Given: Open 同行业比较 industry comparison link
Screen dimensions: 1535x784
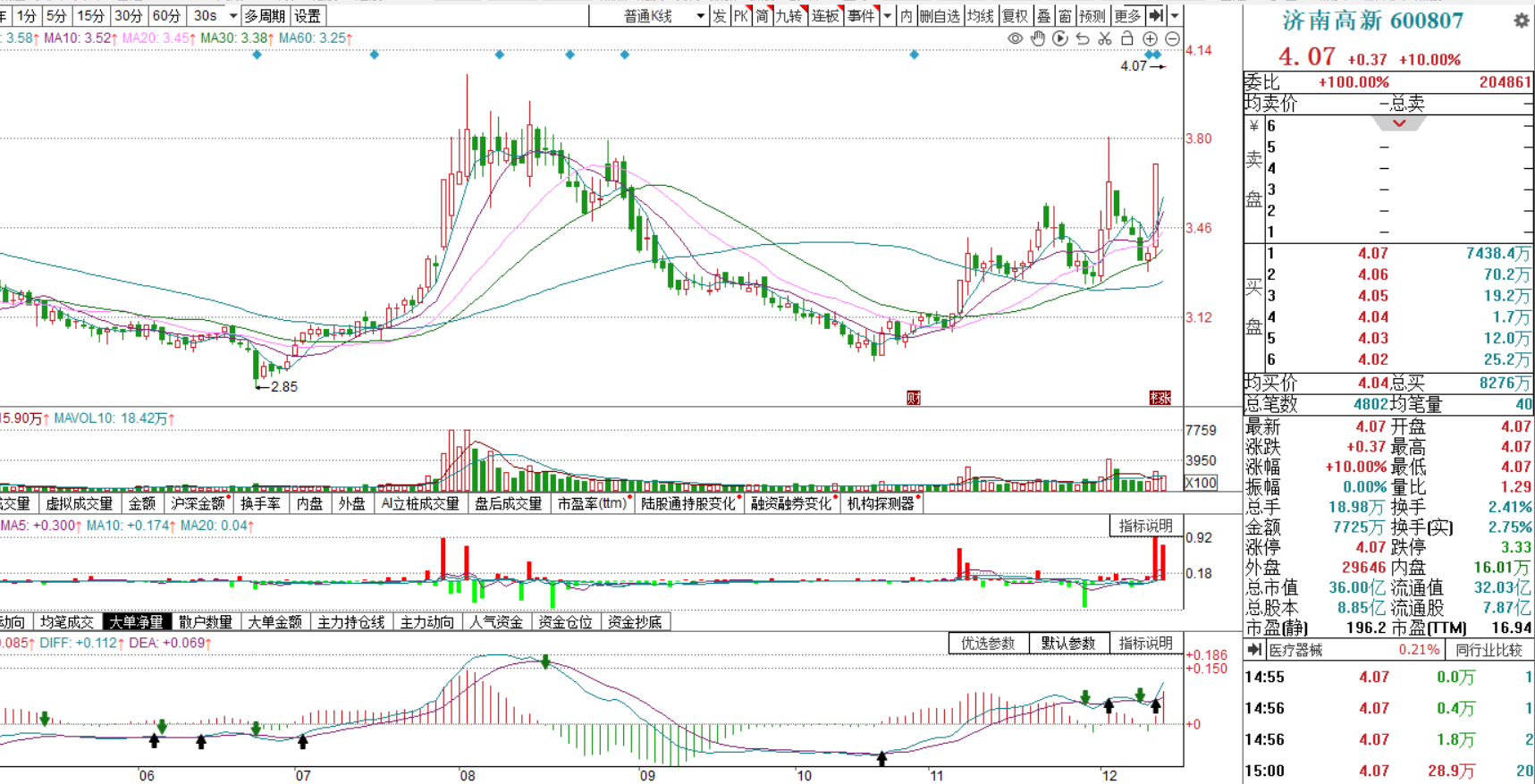Looking at the screenshot, I should point(1489,650).
